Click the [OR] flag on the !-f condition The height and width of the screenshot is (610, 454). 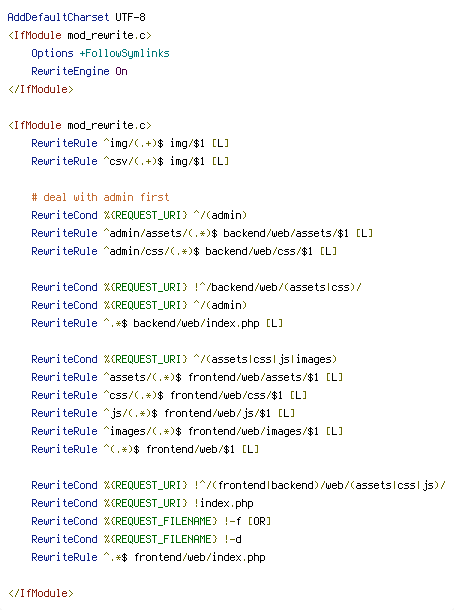pyautogui.click(x=259, y=521)
